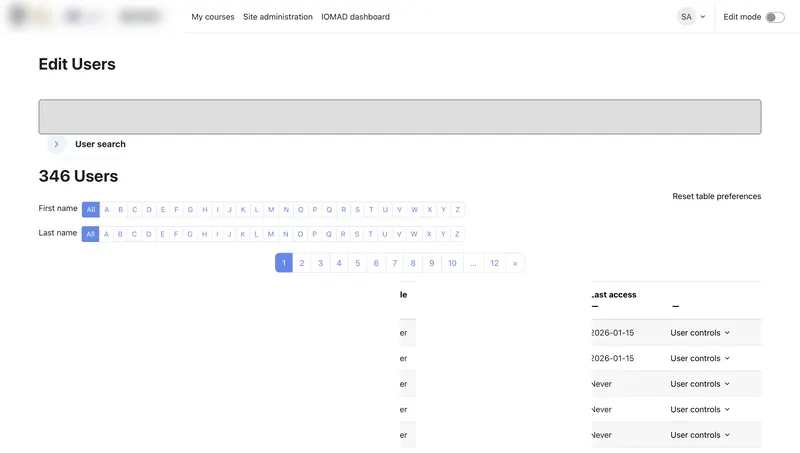The width and height of the screenshot is (800, 453).
Task: Open My courses
Action: tap(213, 17)
